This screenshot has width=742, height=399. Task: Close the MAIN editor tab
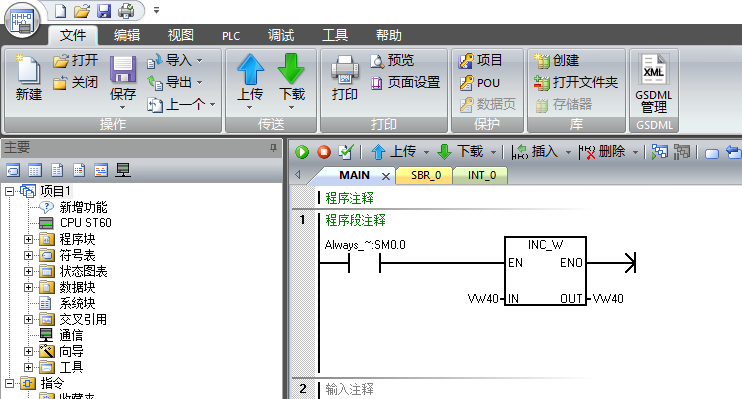click(x=386, y=176)
